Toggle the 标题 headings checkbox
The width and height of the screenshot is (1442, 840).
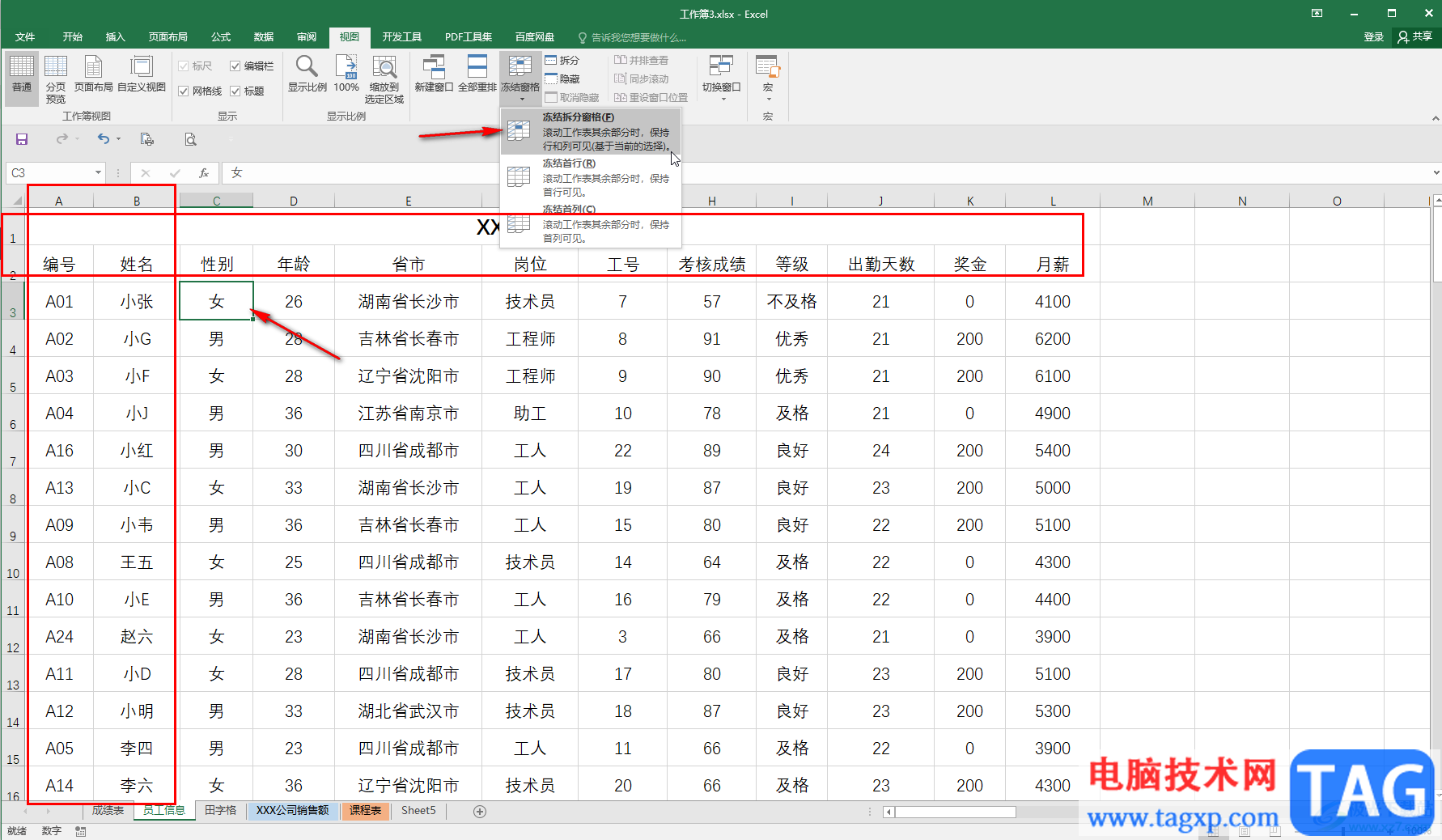pos(235,91)
